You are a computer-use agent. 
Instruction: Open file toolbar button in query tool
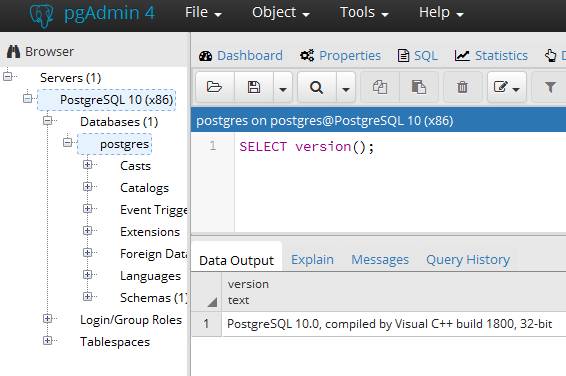coord(214,87)
